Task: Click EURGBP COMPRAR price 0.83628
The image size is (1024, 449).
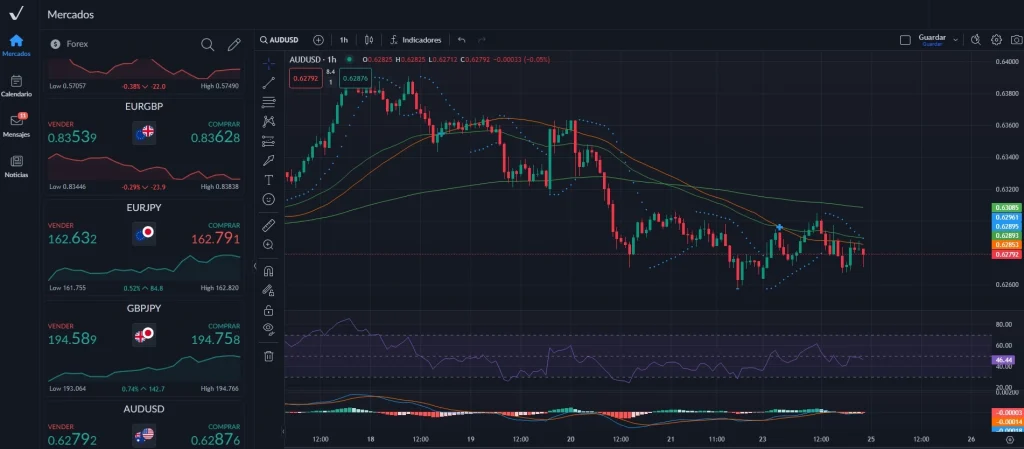Action: 216,138
